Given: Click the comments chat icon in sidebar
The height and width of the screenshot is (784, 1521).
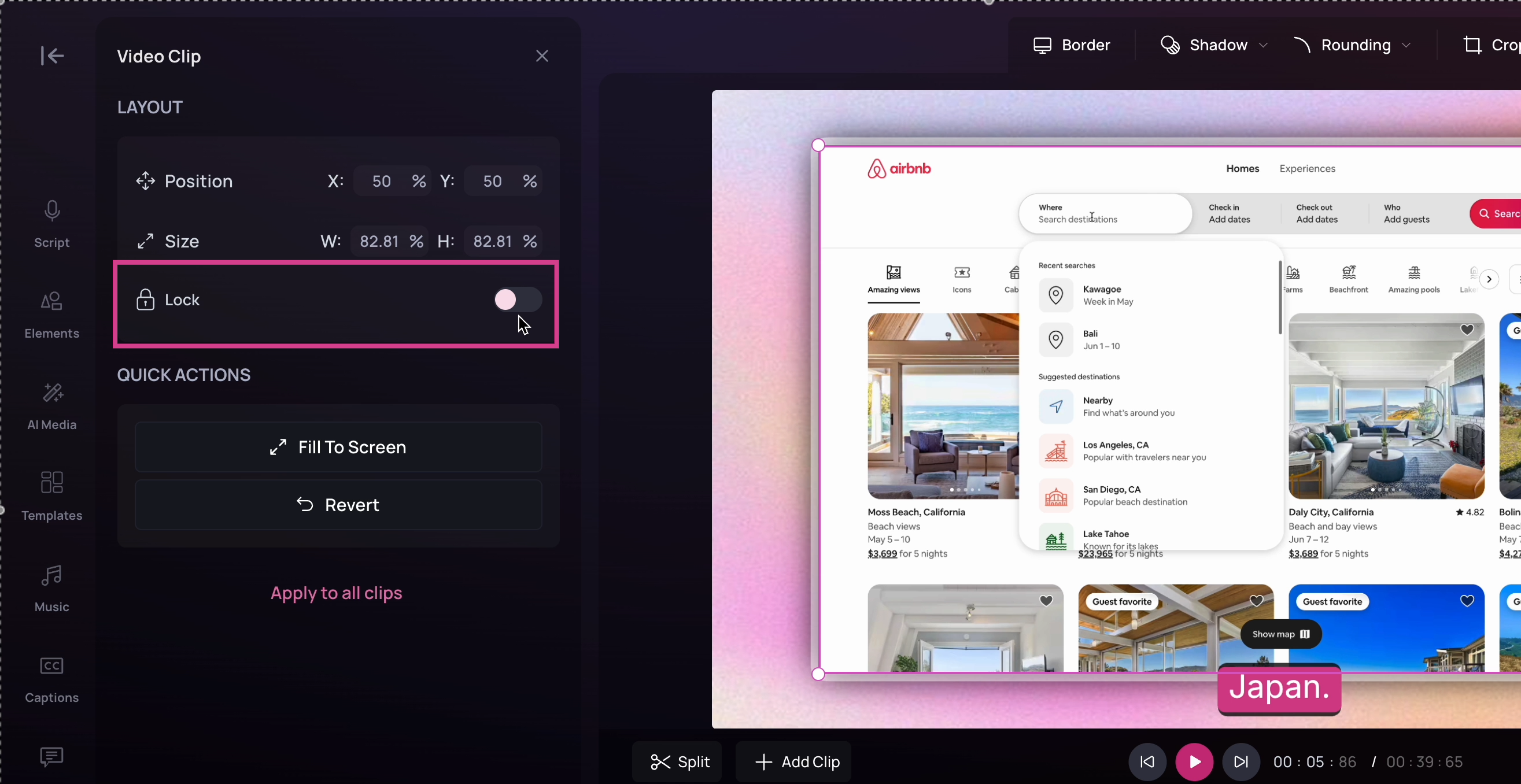Looking at the screenshot, I should [52, 757].
